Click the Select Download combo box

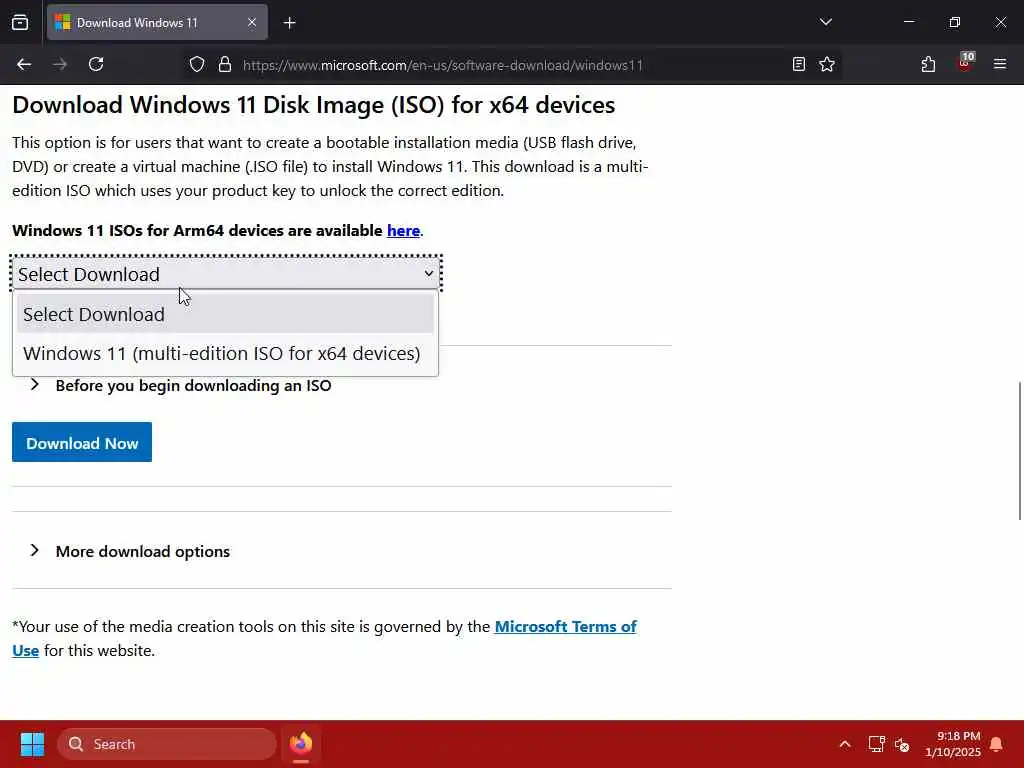(226, 274)
